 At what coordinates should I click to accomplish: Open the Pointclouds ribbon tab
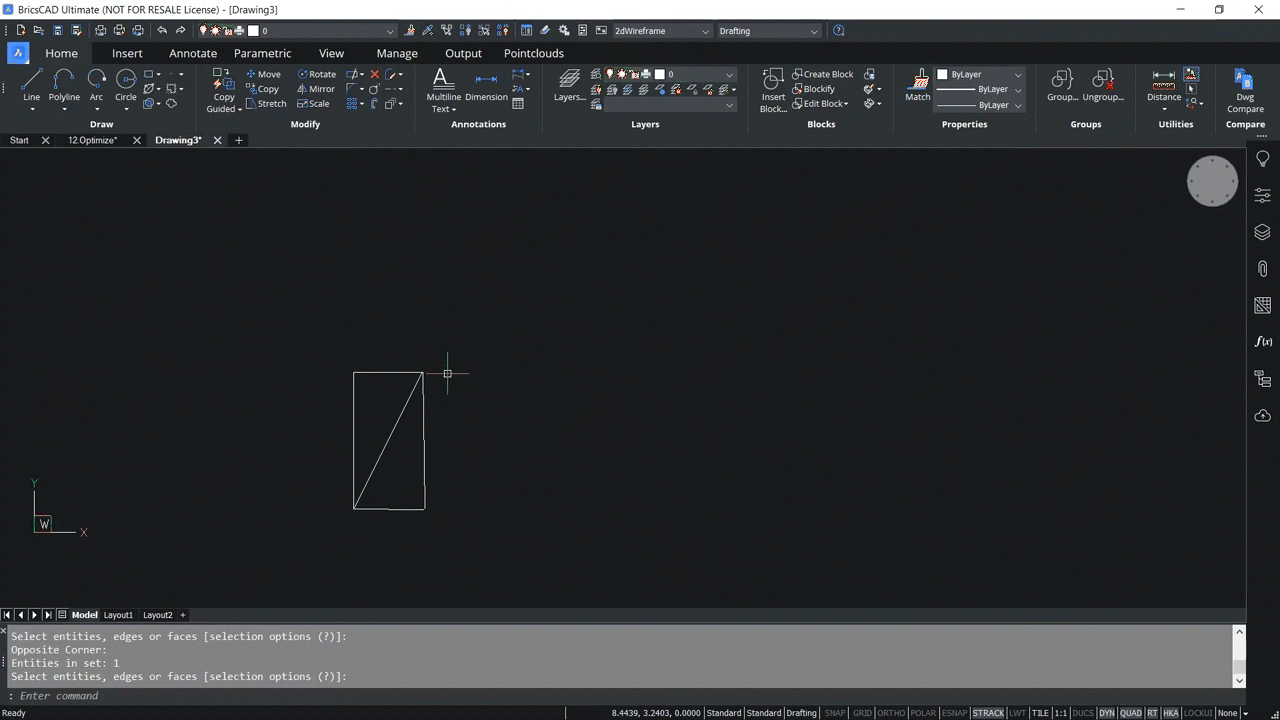pos(534,53)
